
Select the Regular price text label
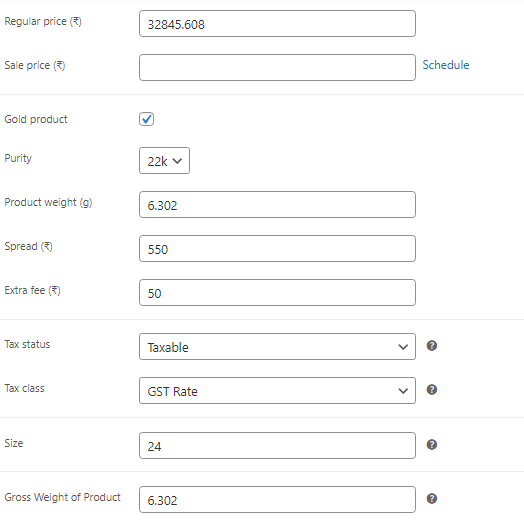(x=43, y=21)
